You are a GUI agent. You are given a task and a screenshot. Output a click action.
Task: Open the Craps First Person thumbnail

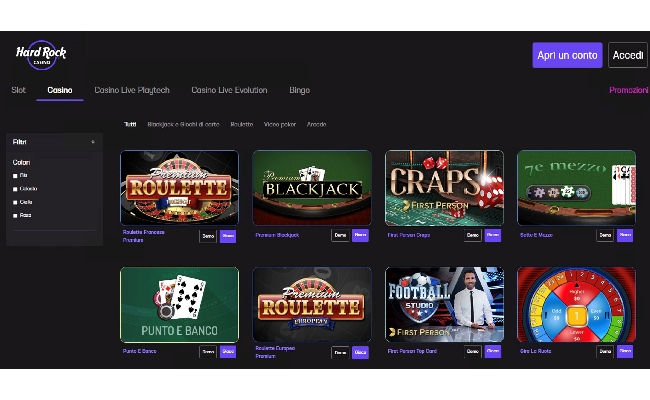pos(444,188)
